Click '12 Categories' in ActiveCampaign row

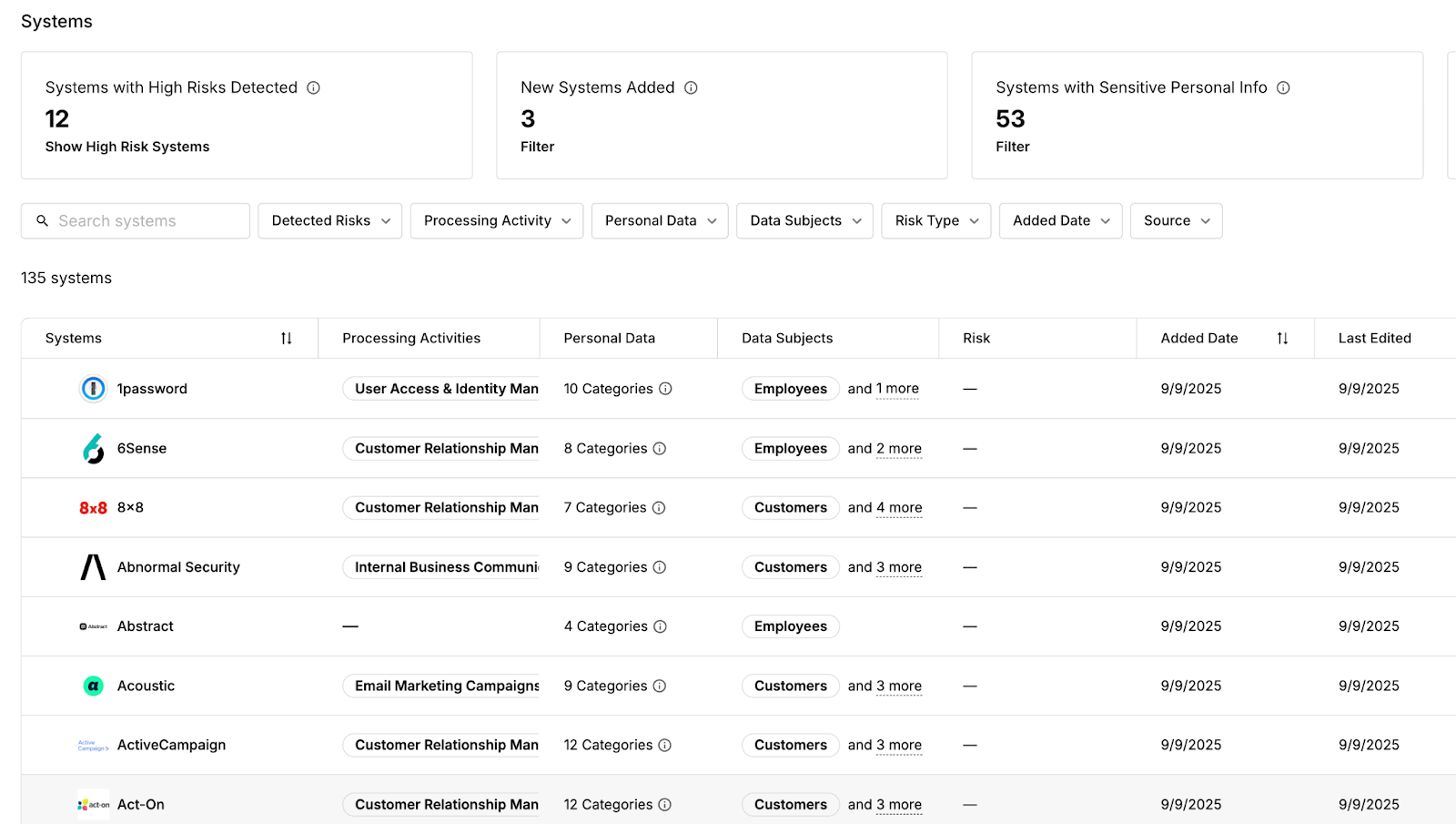[x=608, y=745]
